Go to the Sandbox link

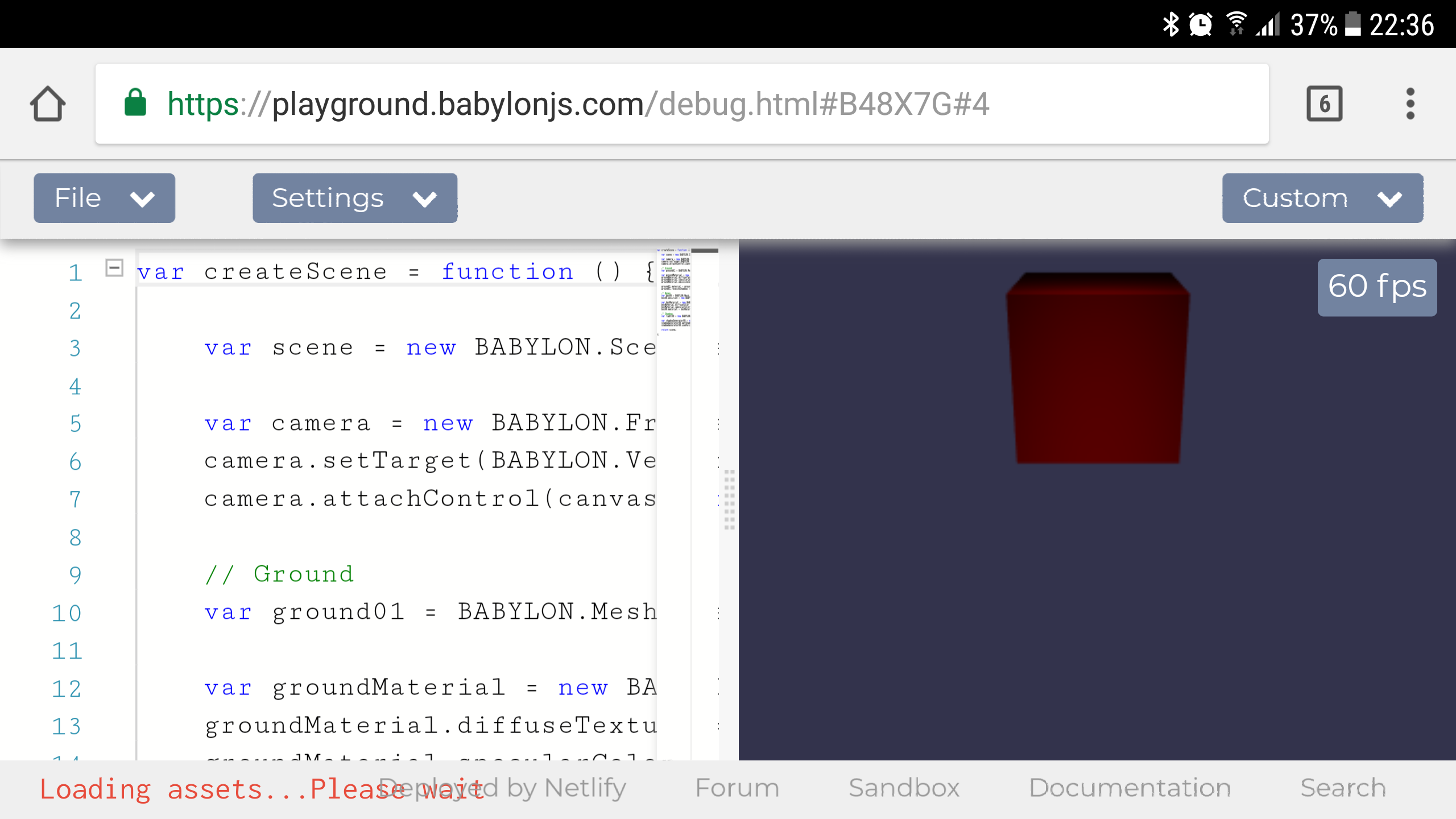(904, 788)
